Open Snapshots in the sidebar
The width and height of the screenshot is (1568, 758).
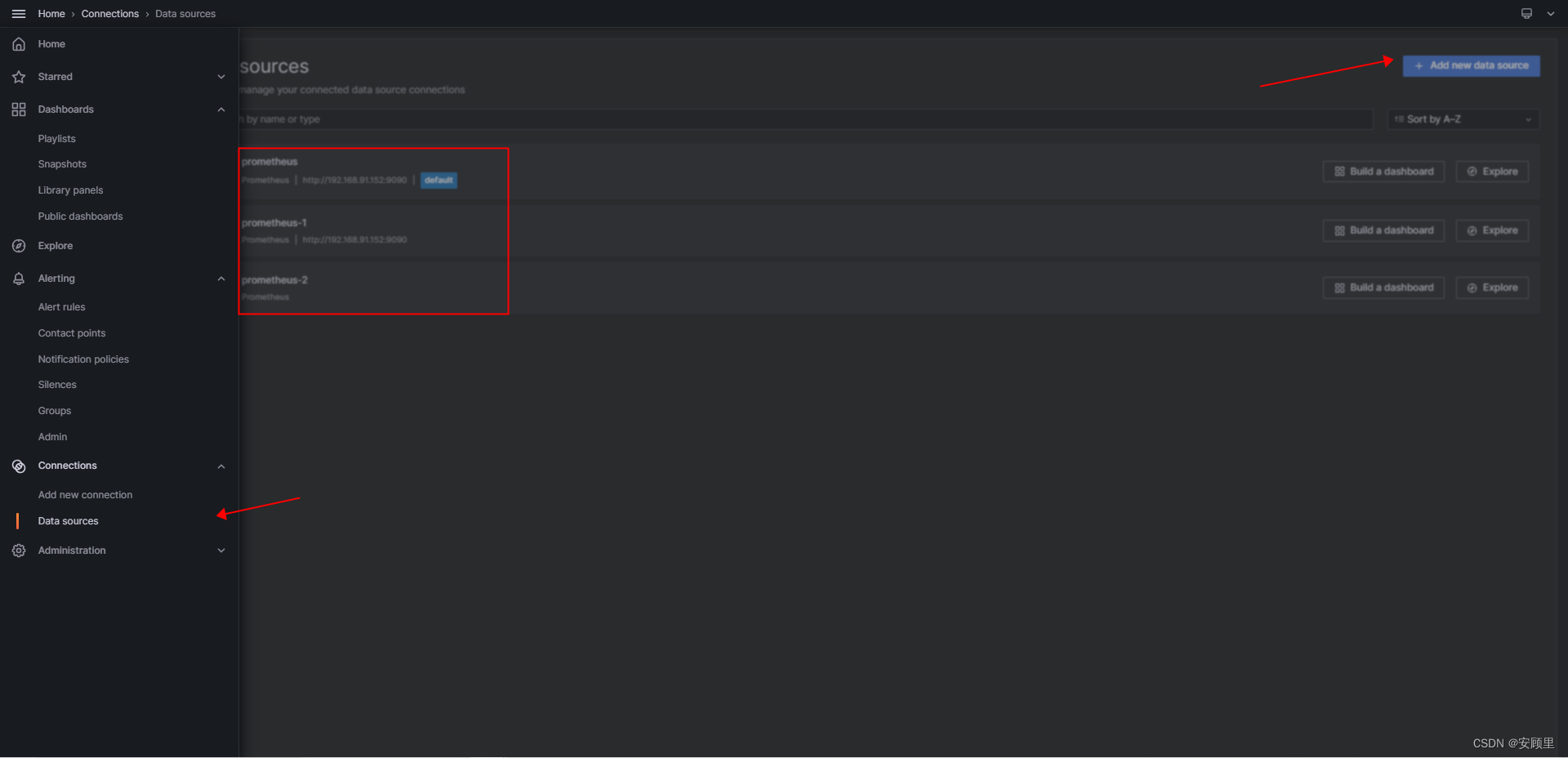click(62, 164)
